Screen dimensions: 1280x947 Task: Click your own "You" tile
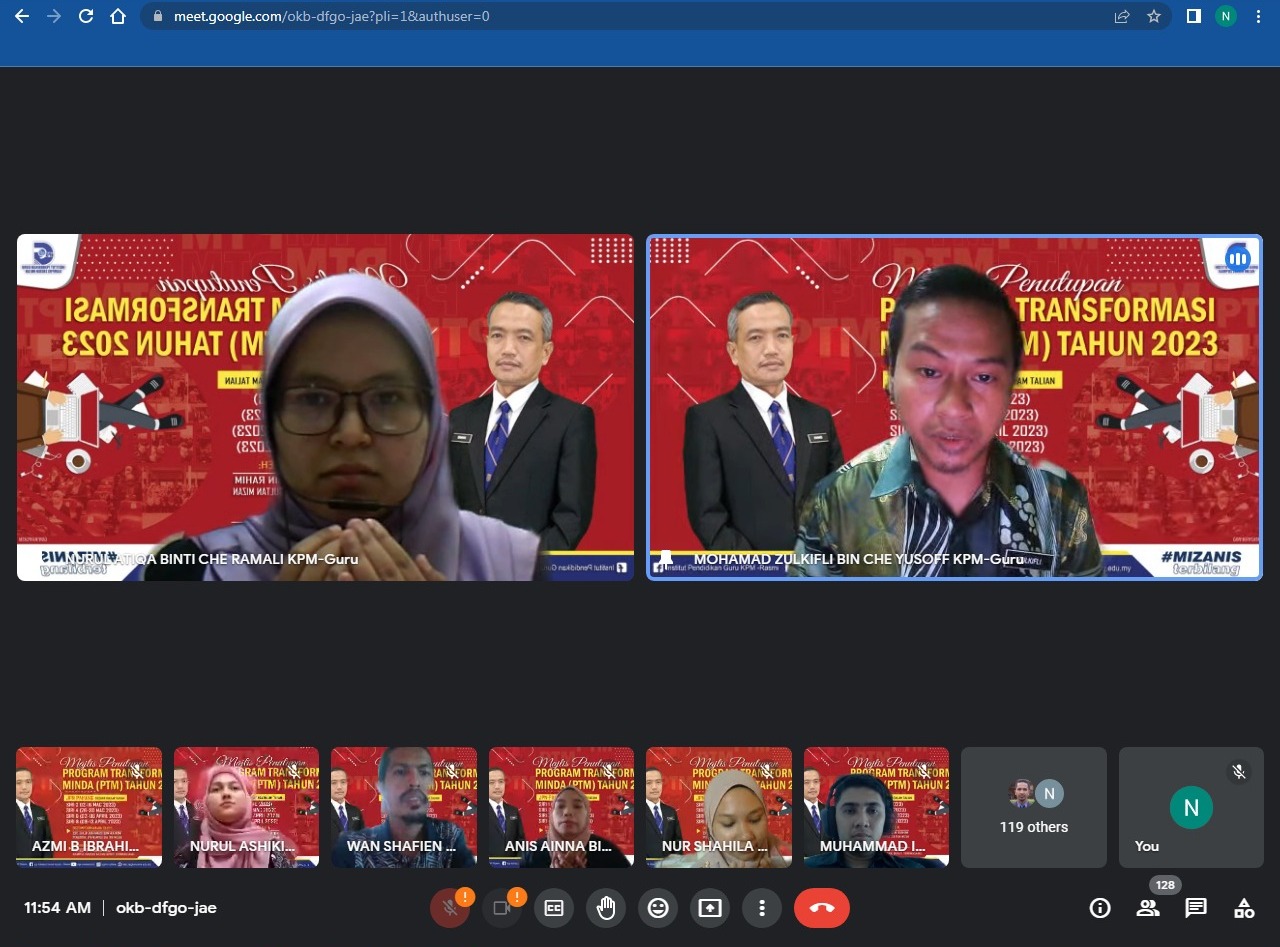(1191, 807)
